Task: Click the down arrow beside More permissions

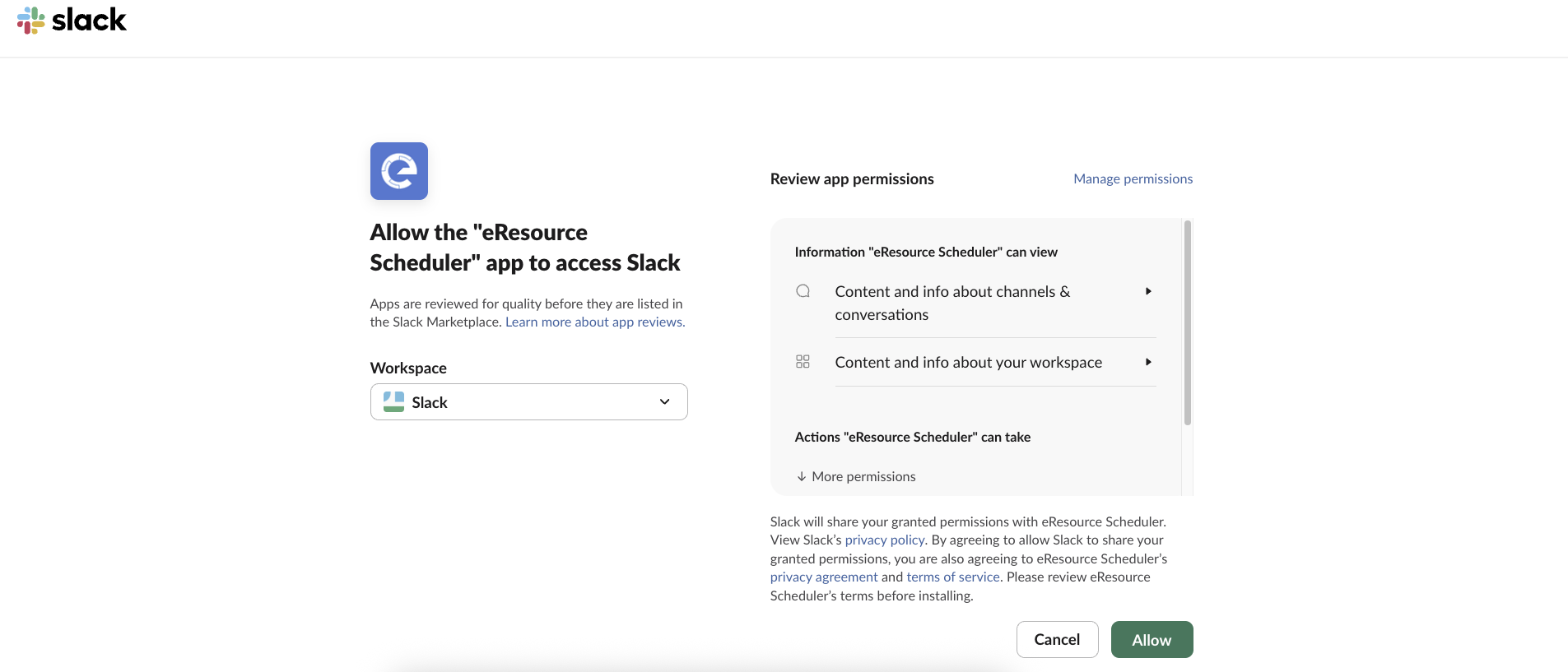Action: [x=802, y=477]
